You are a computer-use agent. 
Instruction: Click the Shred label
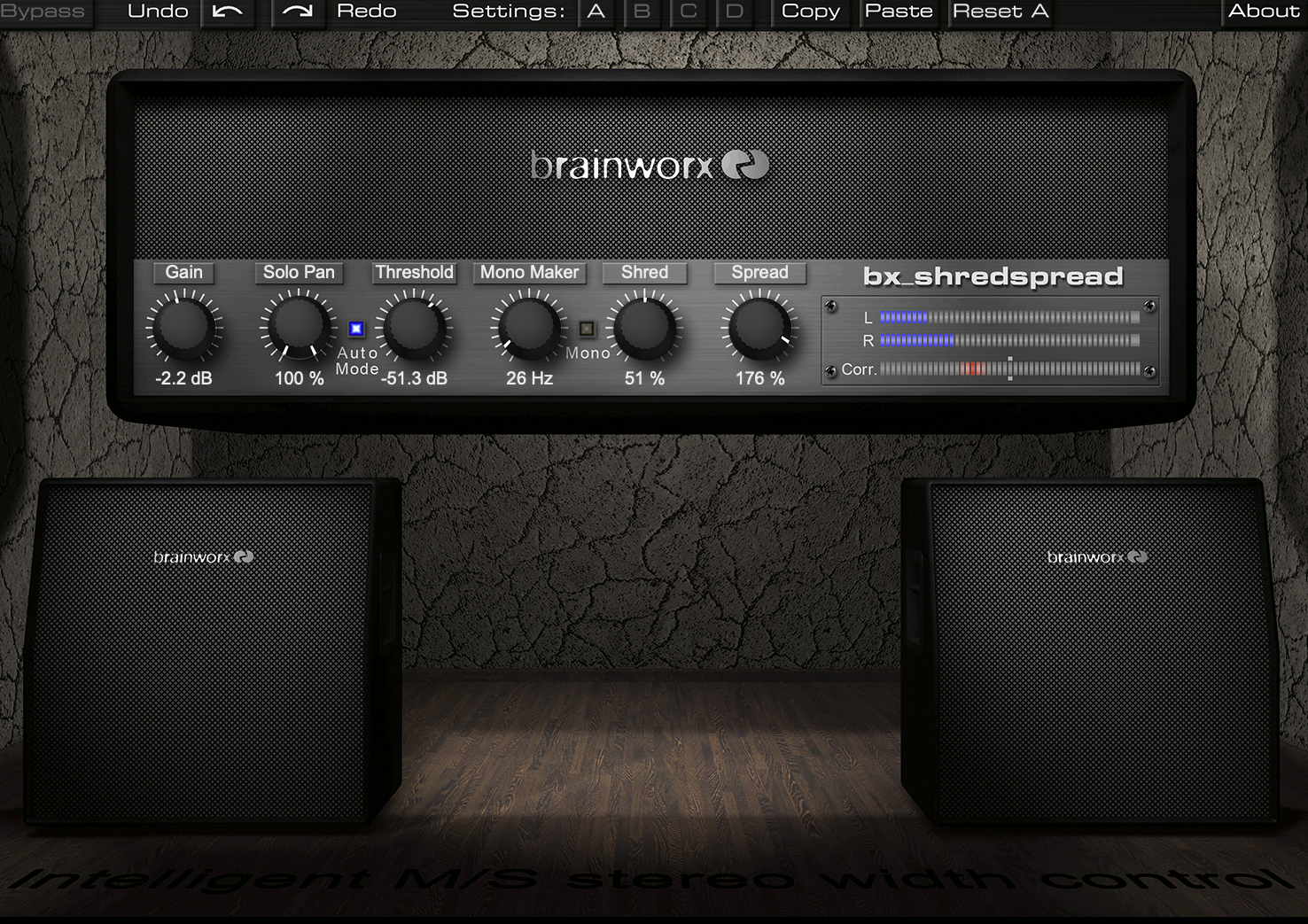tap(644, 273)
